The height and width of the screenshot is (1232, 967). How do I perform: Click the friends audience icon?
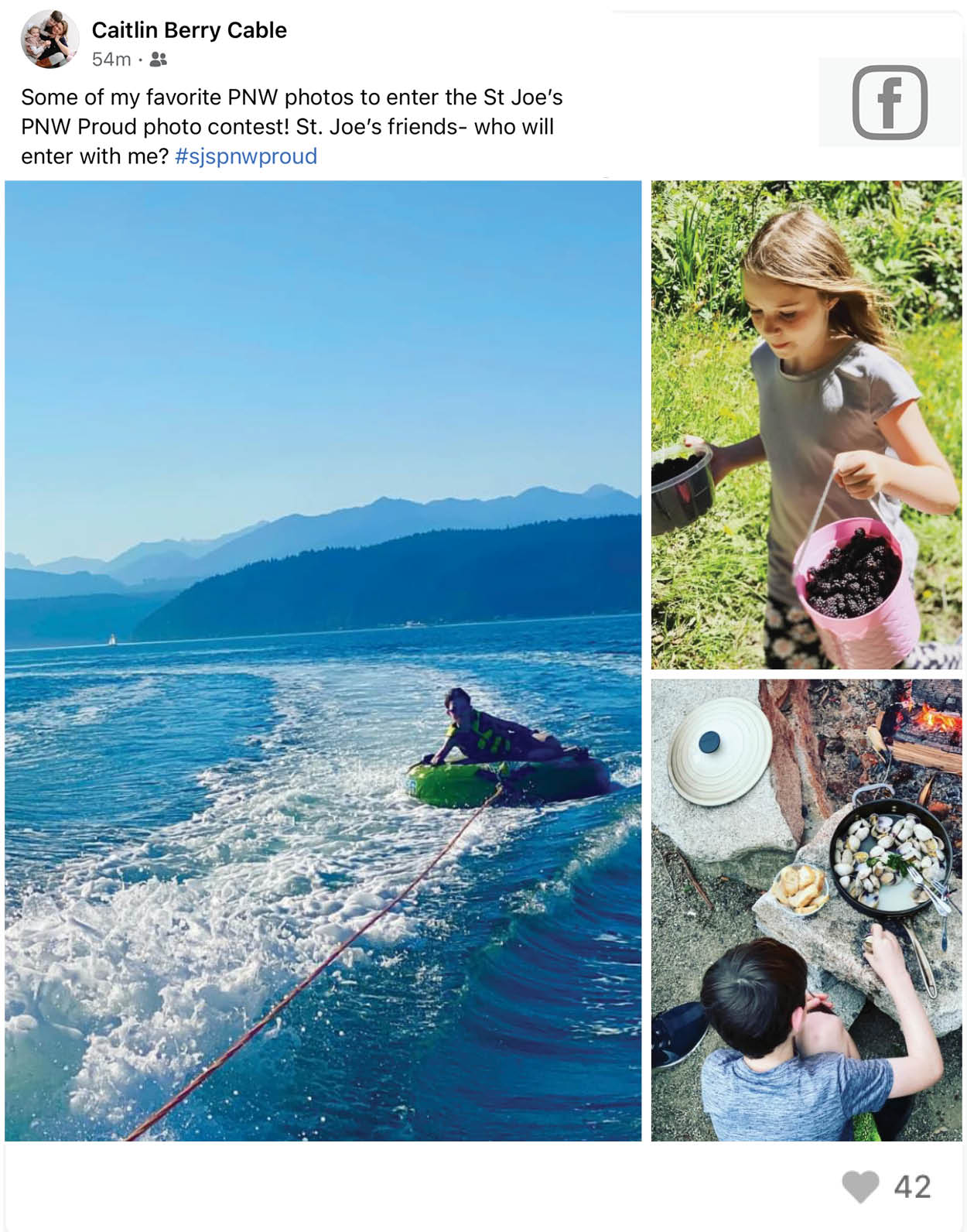point(158,59)
